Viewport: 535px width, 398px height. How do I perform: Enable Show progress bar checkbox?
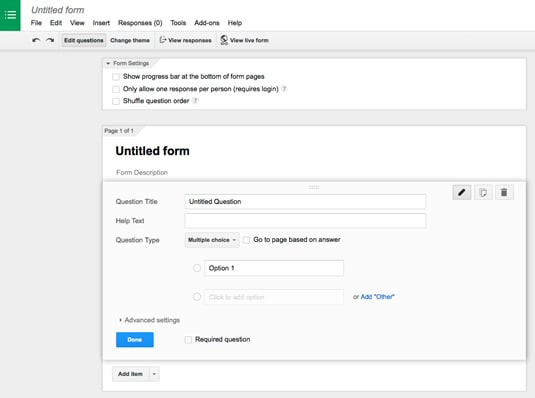click(116, 76)
